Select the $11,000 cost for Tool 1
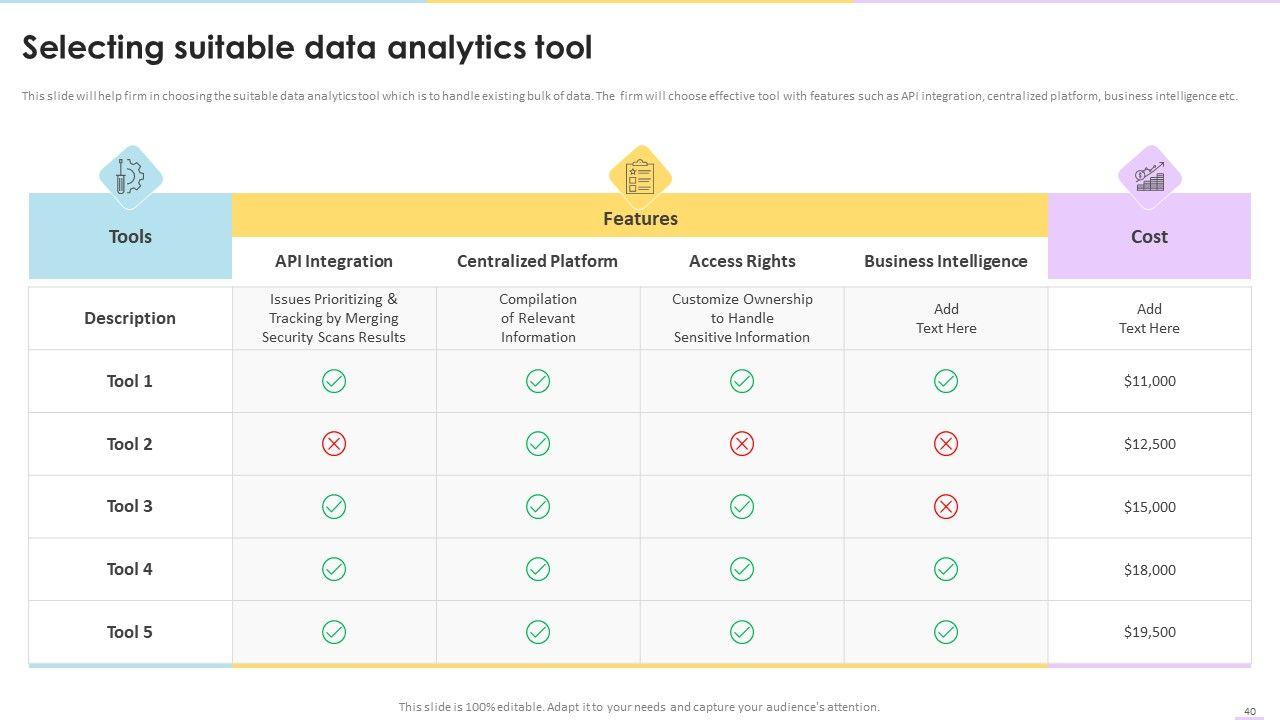Viewport: 1280px width, 720px height. coord(1150,381)
